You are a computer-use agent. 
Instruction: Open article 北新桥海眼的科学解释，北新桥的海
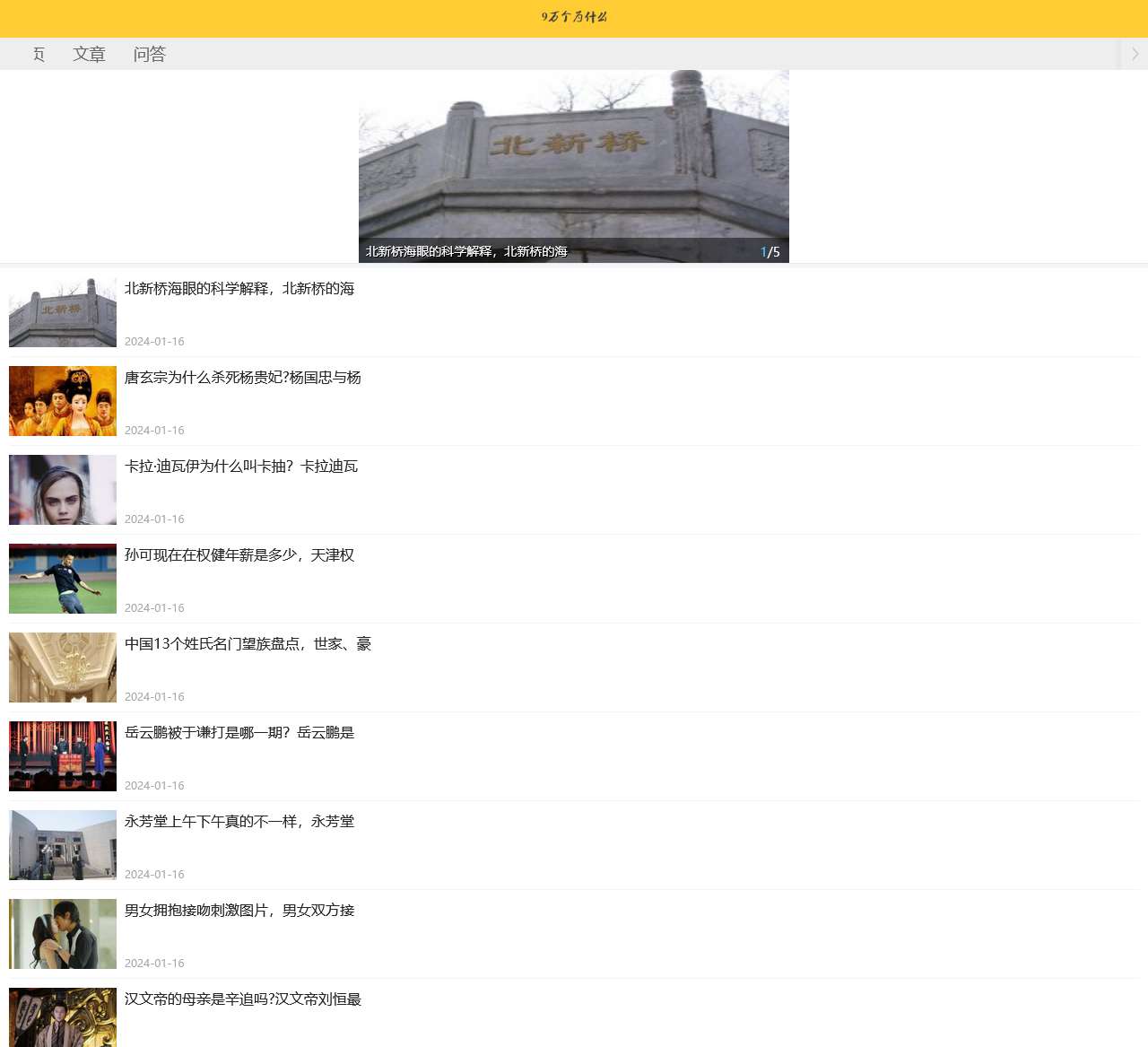point(239,289)
